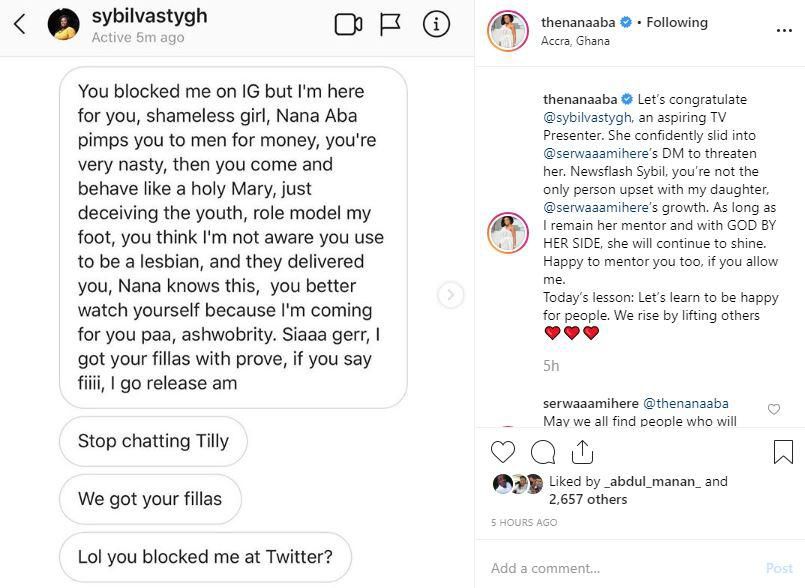805x588 pixels.
Task: Like the post with heart icon
Action: coord(504,452)
